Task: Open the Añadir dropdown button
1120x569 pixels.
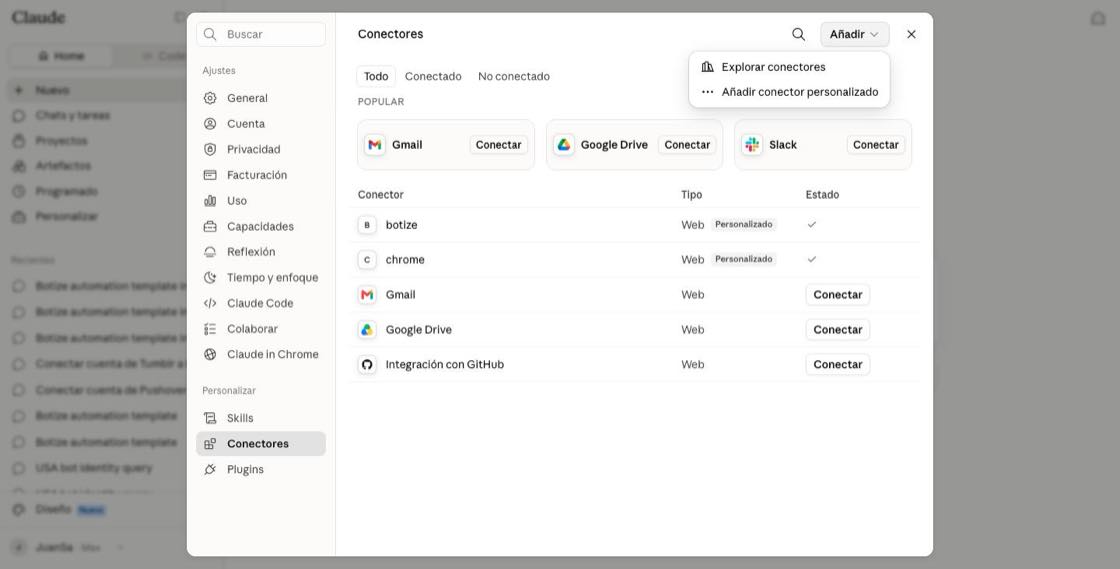Action: (x=854, y=34)
